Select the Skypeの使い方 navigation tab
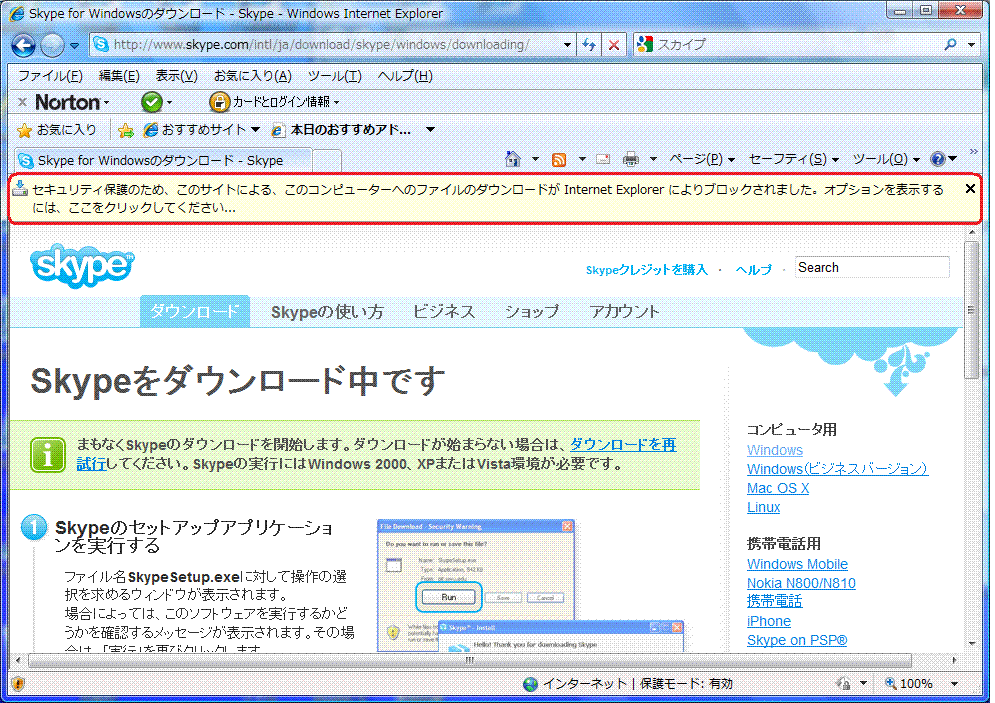Screen dimensions: 995x703 coord(327,312)
